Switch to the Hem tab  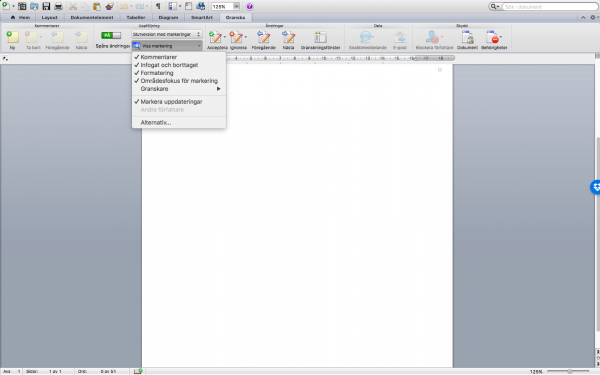point(20,18)
